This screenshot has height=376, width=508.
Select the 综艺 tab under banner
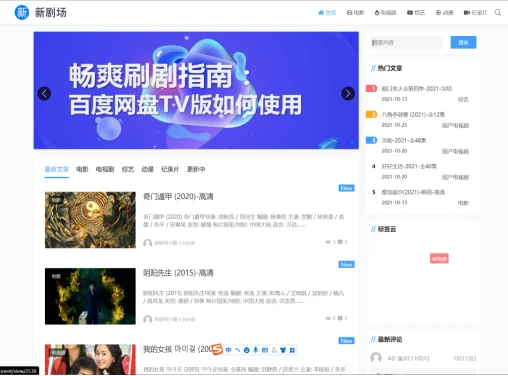pos(128,169)
